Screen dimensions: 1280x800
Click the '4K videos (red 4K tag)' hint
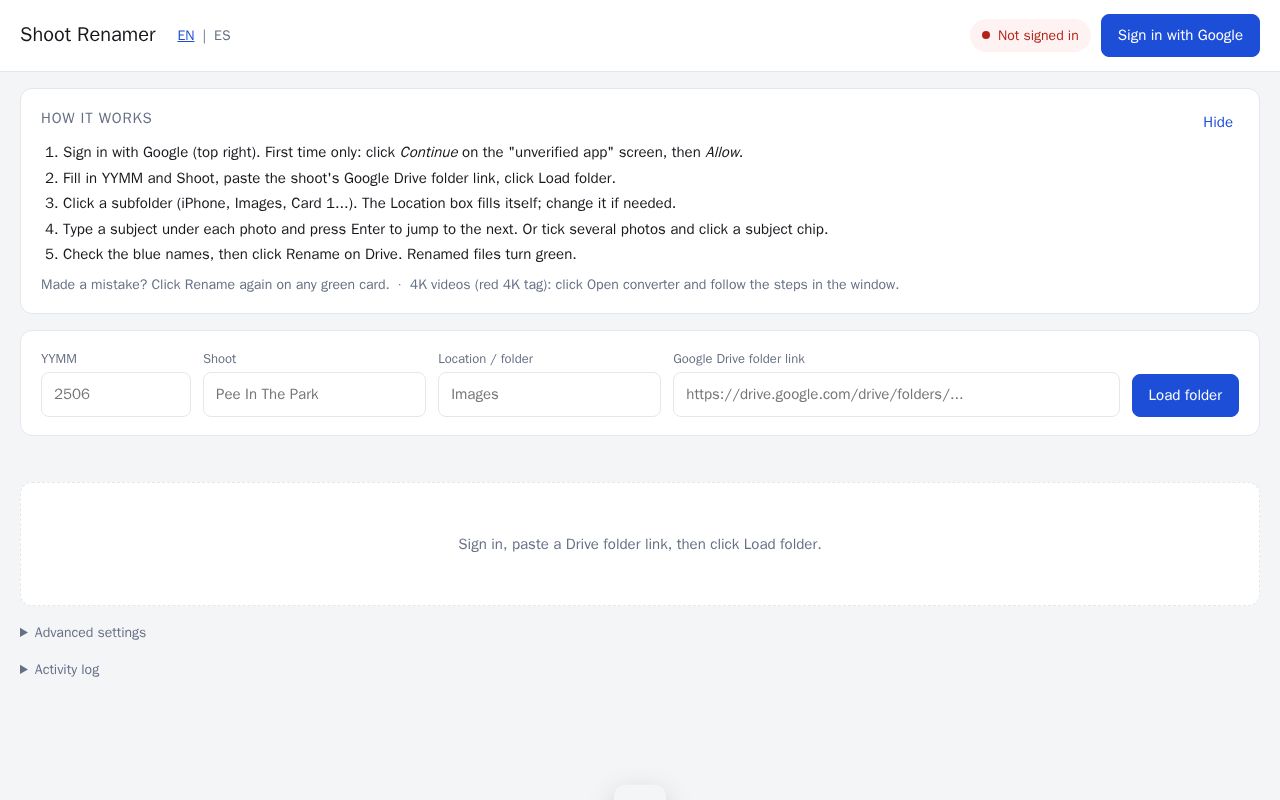tap(654, 284)
